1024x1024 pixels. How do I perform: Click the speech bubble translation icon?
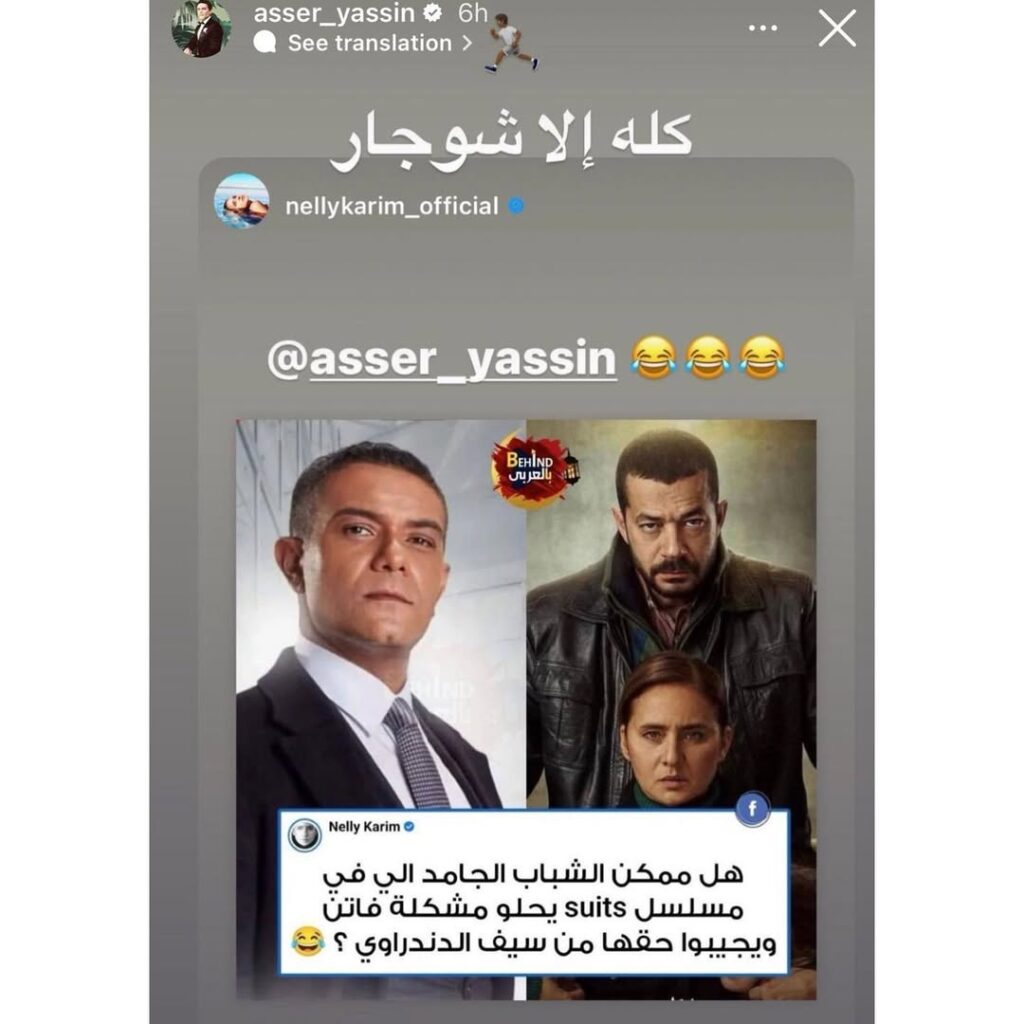(x=264, y=43)
